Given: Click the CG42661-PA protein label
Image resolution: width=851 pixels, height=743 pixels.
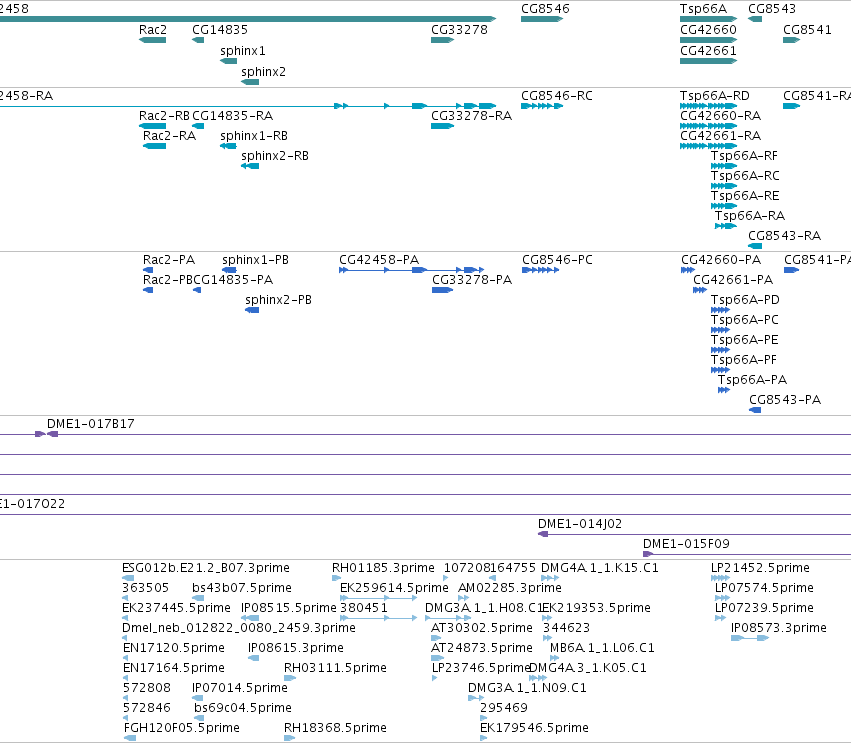Looking at the screenshot, I should (733, 281).
